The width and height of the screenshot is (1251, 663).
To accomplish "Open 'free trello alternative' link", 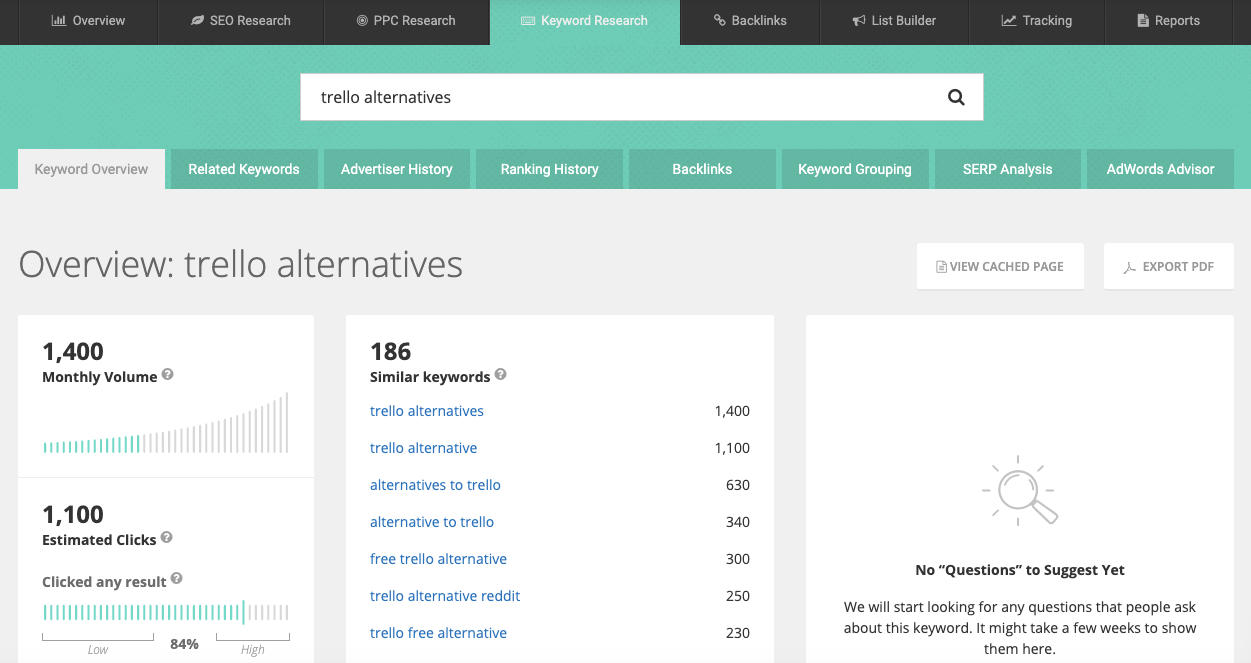I will [x=438, y=559].
